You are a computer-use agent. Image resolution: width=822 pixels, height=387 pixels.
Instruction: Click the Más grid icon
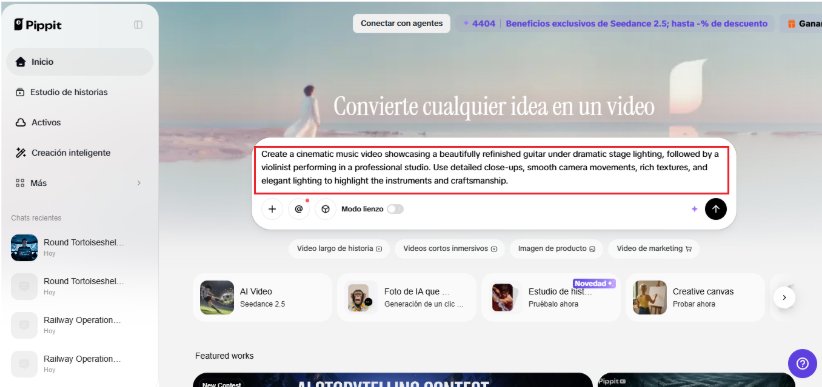[x=20, y=183]
